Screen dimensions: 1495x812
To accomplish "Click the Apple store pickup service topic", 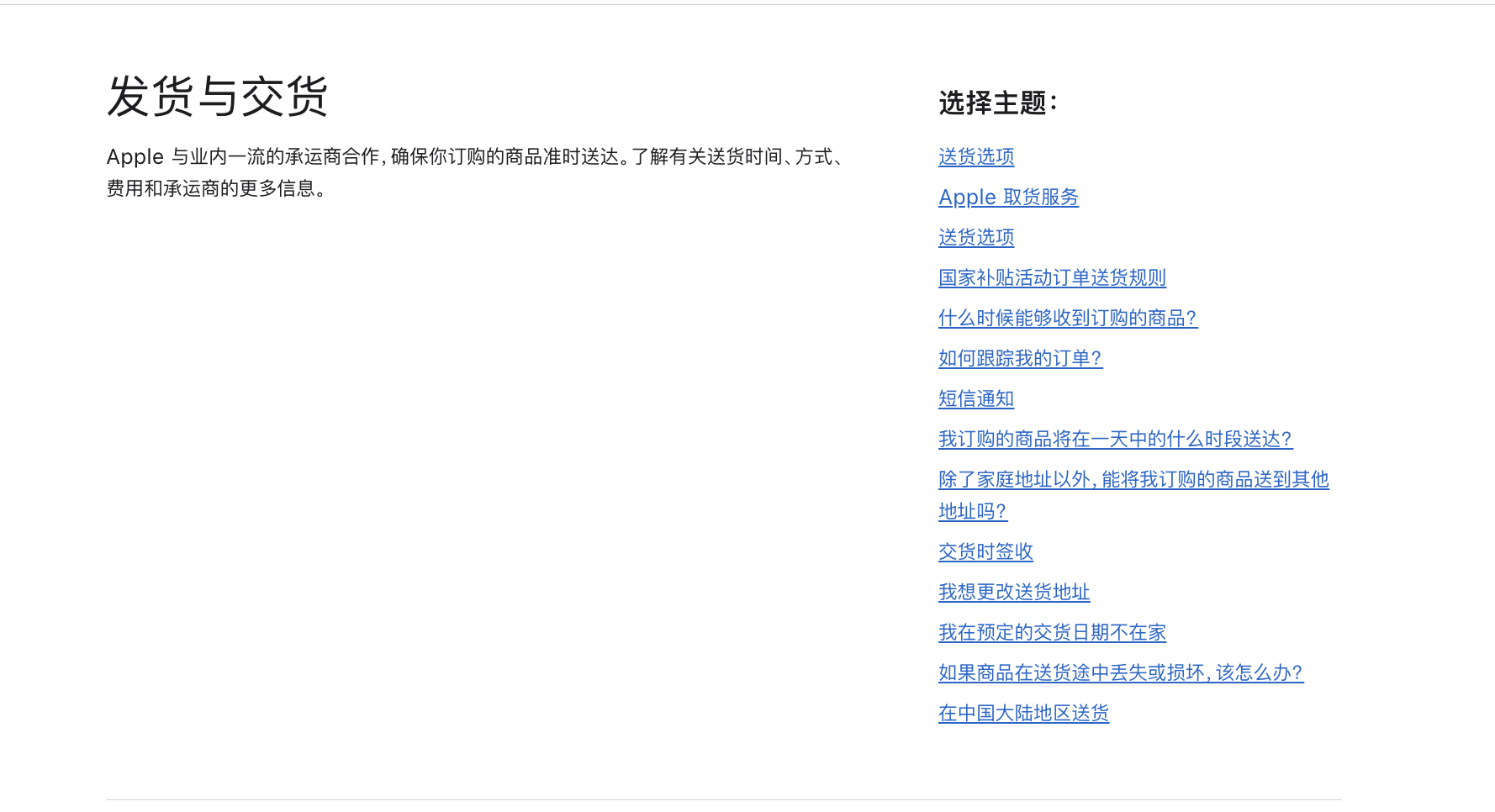I will pyautogui.click(x=1007, y=197).
